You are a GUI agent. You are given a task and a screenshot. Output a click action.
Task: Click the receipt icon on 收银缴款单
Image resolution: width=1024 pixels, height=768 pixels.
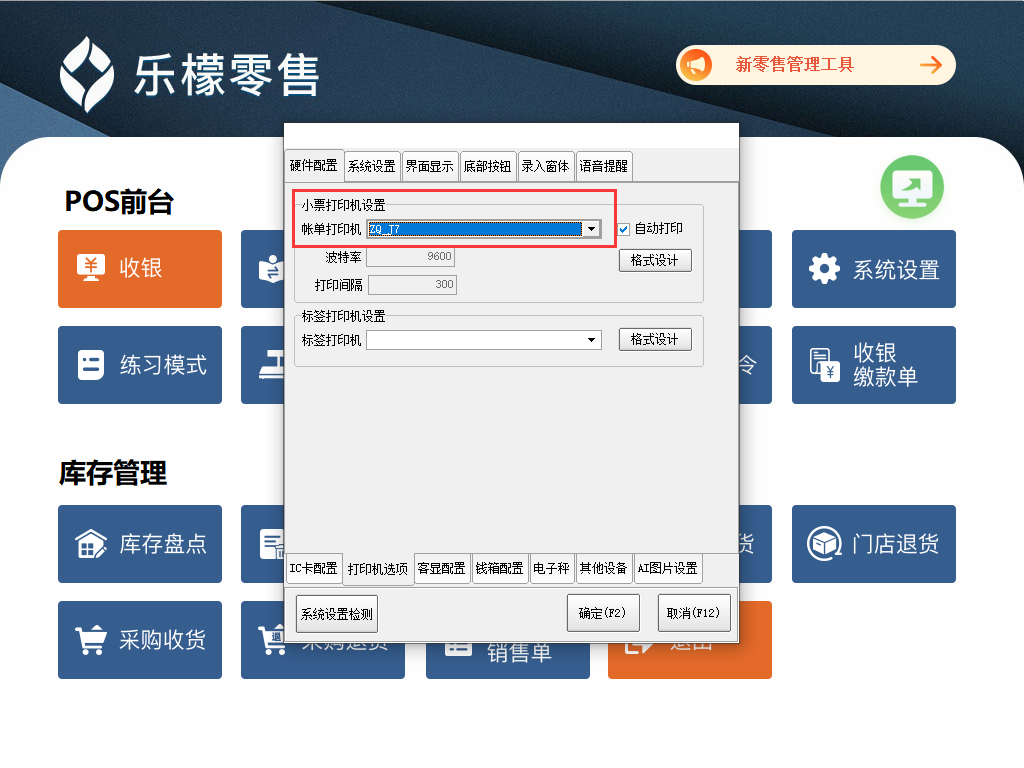[824, 365]
